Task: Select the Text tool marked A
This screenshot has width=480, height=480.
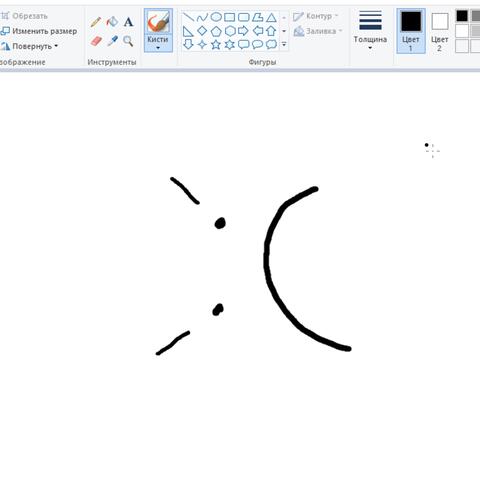Action: click(128, 22)
